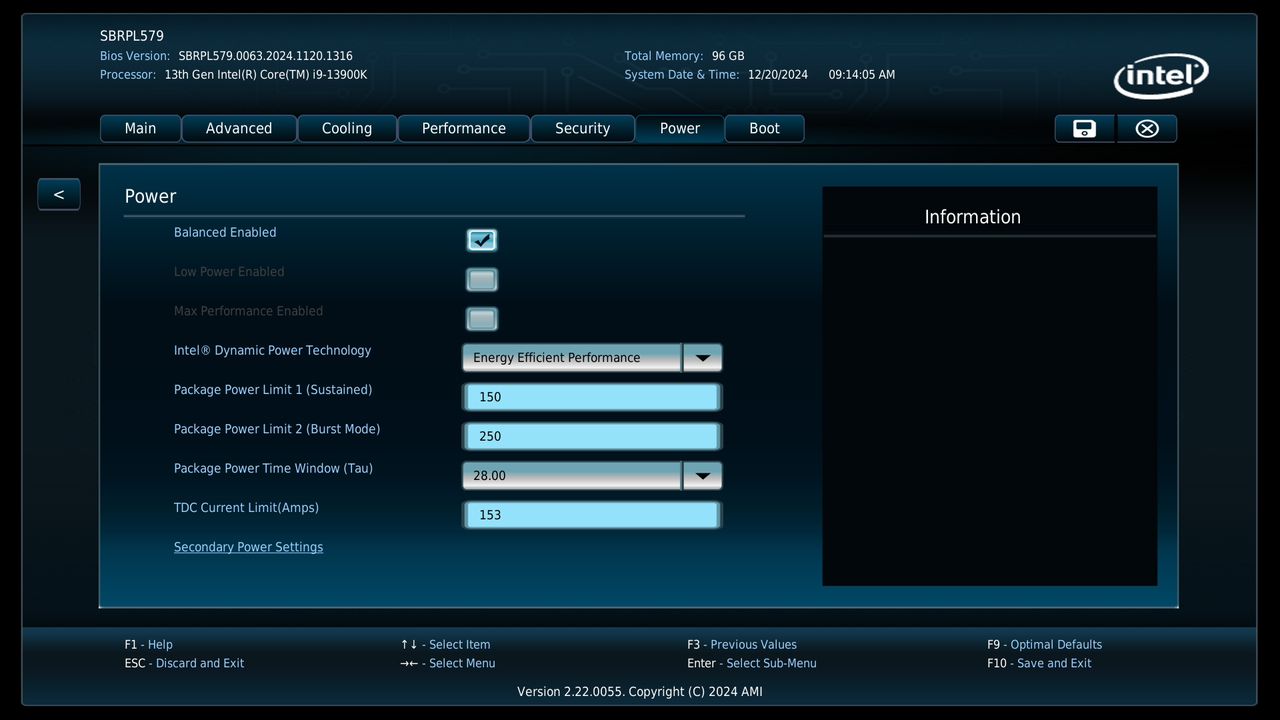This screenshot has height=720, width=1280.
Task: Click the Package Power Limit 1 field
Action: (592, 397)
